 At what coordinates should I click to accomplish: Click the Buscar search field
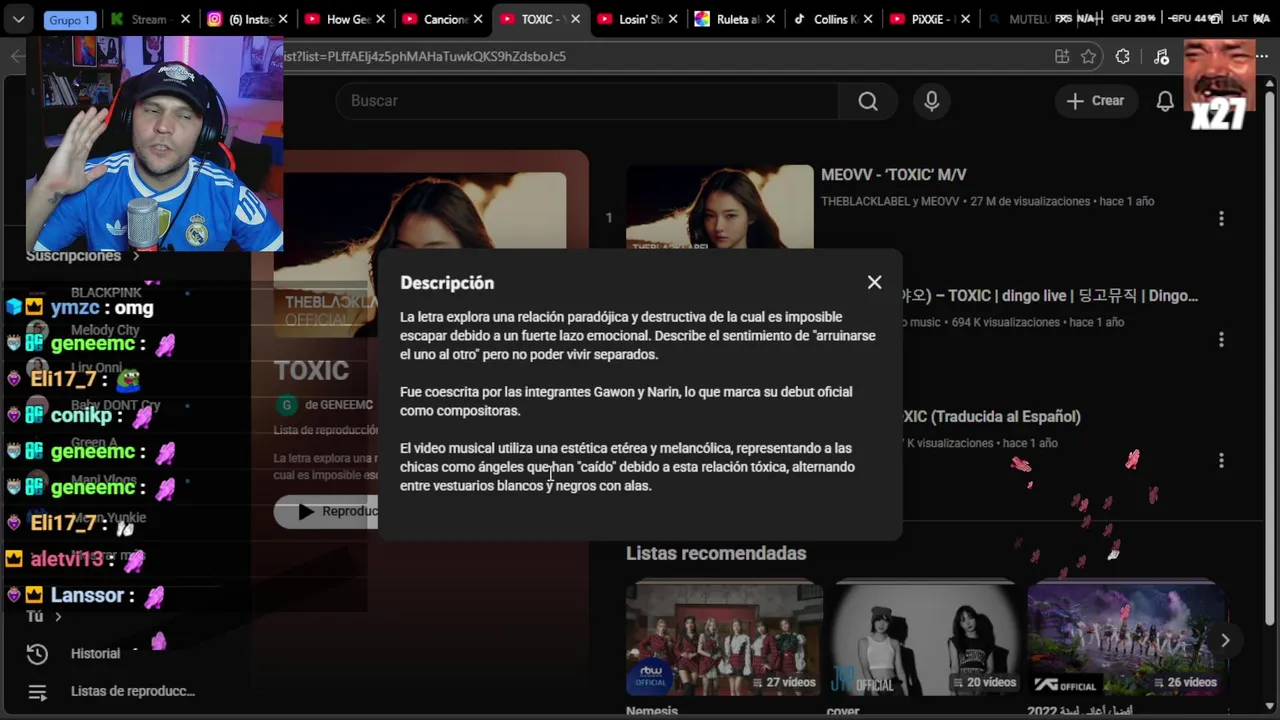click(x=590, y=101)
